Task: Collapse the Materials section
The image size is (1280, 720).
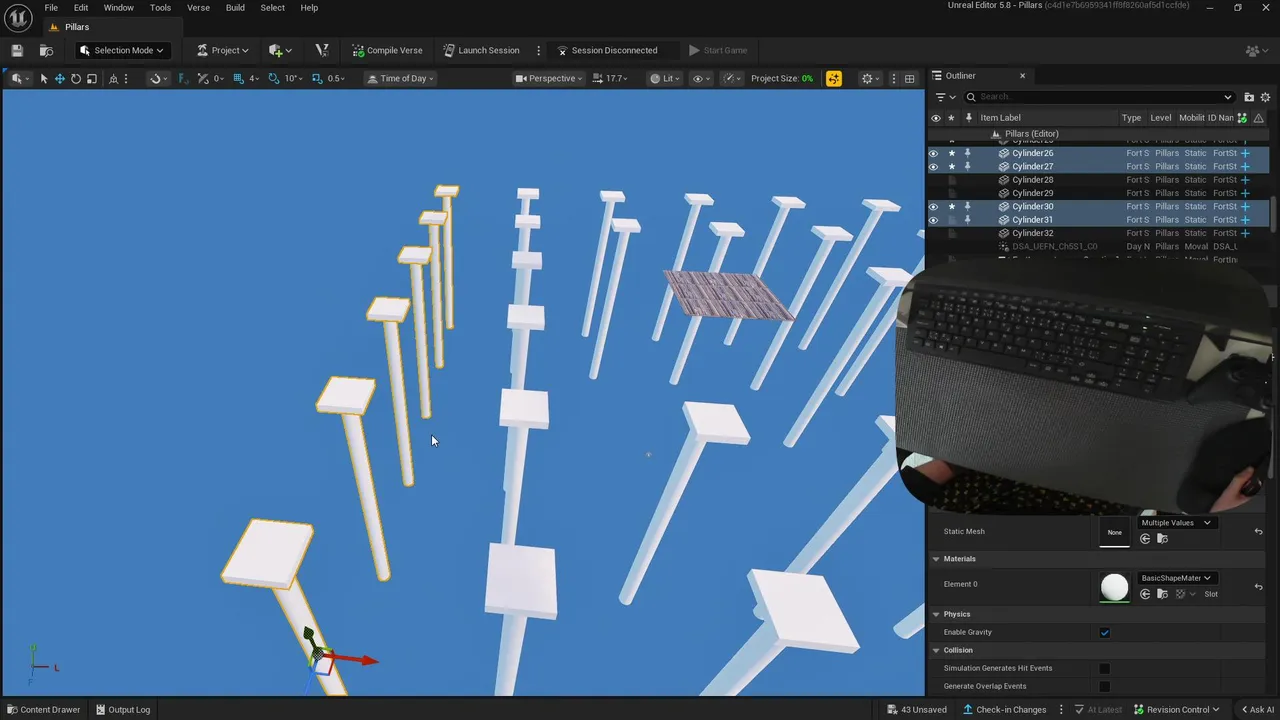Action: 936,559
